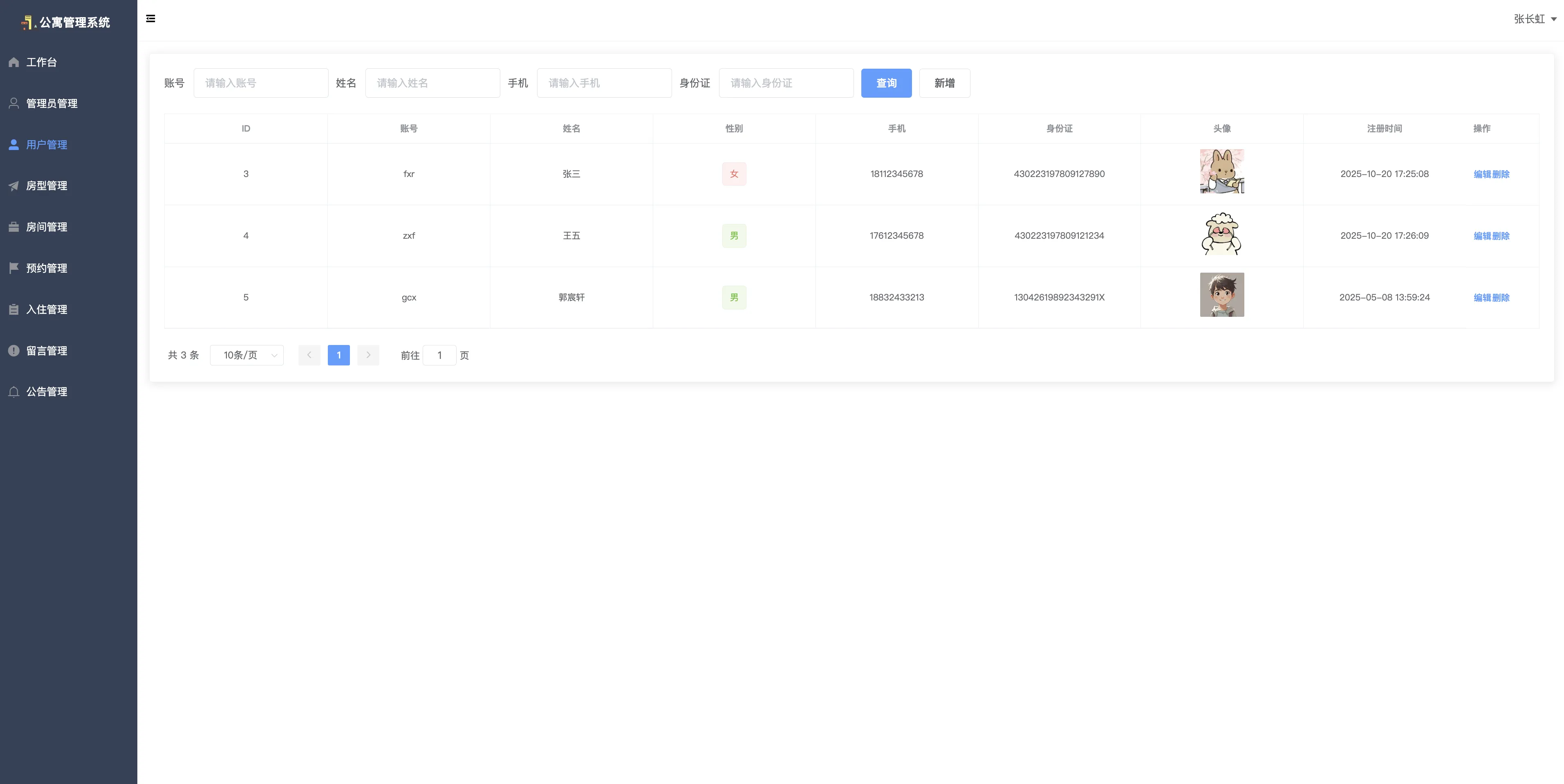The image size is (1564, 784).
Task: Open the 用户管理 menu item
Action: pos(46,145)
